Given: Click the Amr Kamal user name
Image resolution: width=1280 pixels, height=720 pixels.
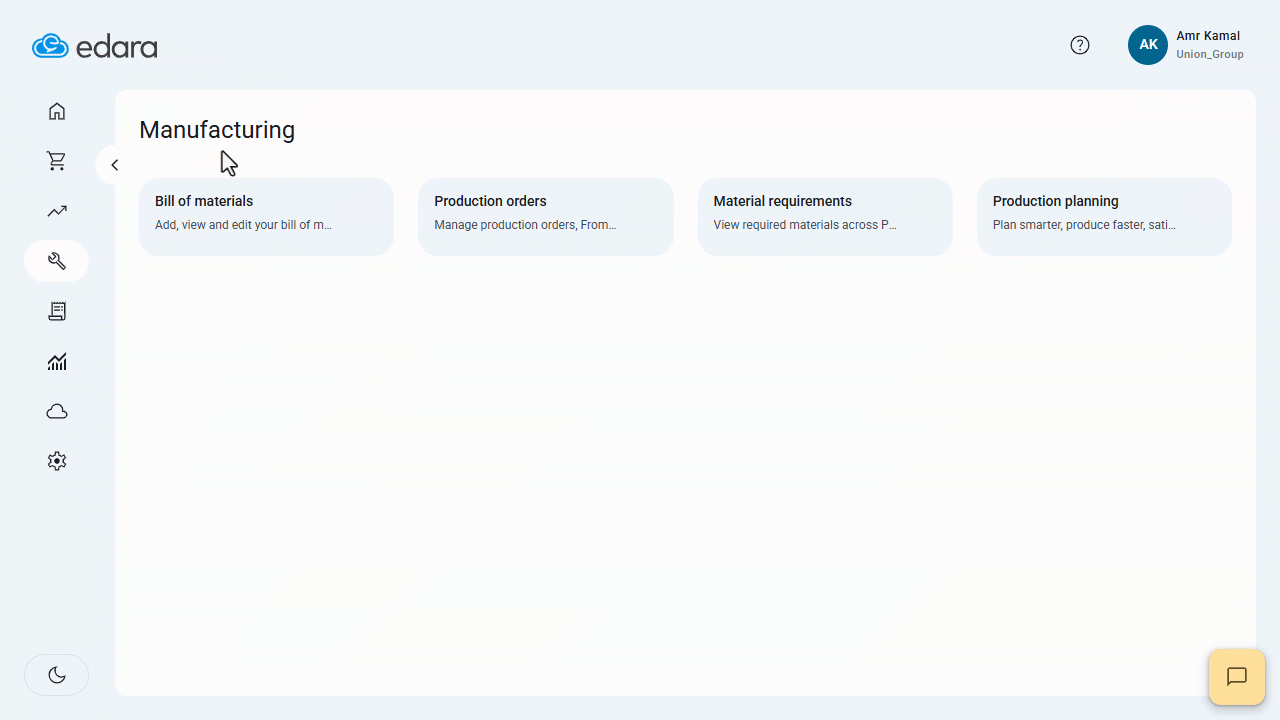Looking at the screenshot, I should tap(1208, 36).
